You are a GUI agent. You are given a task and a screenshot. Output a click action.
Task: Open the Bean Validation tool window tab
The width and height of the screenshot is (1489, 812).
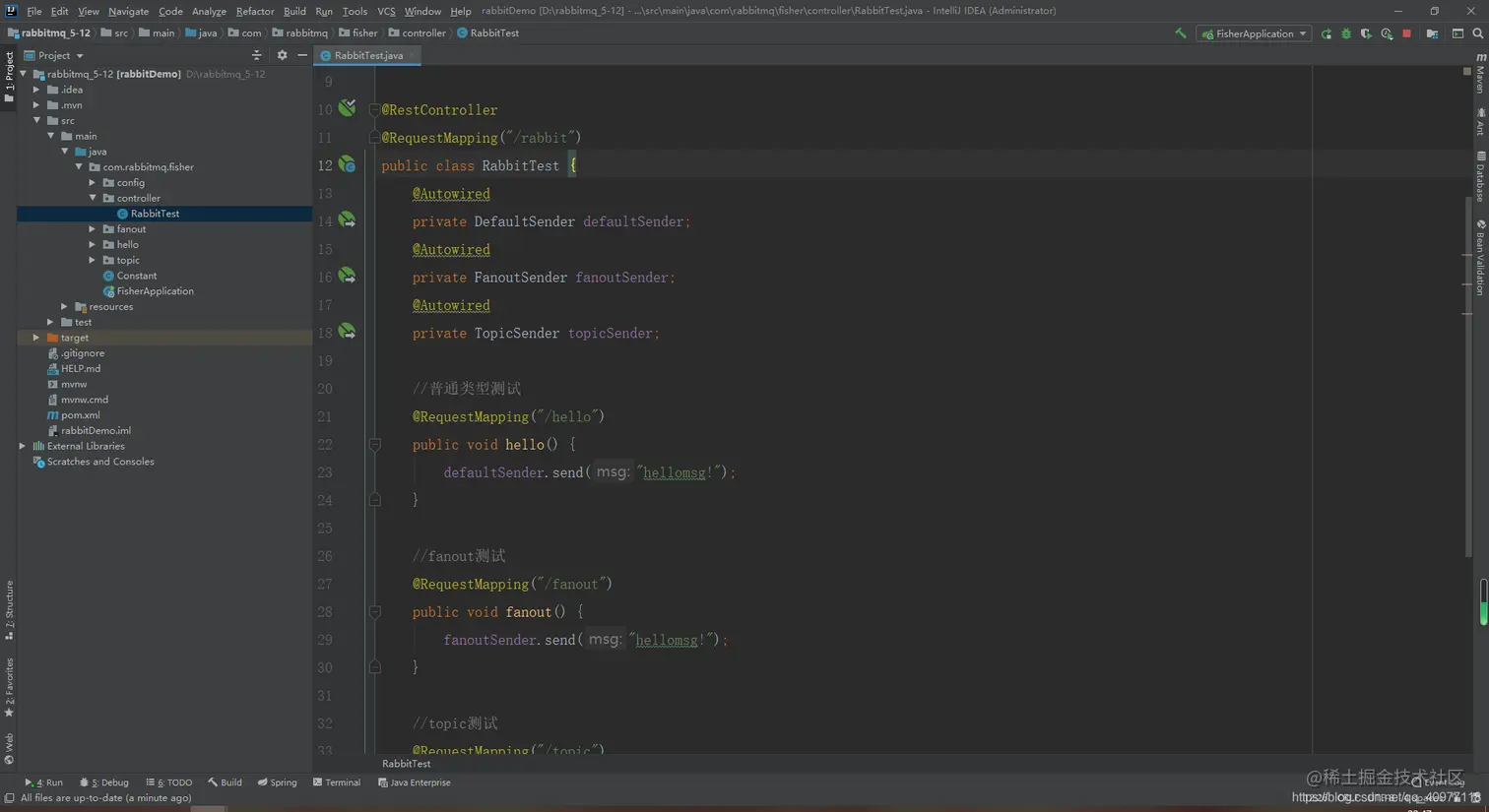pos(1480,258)
